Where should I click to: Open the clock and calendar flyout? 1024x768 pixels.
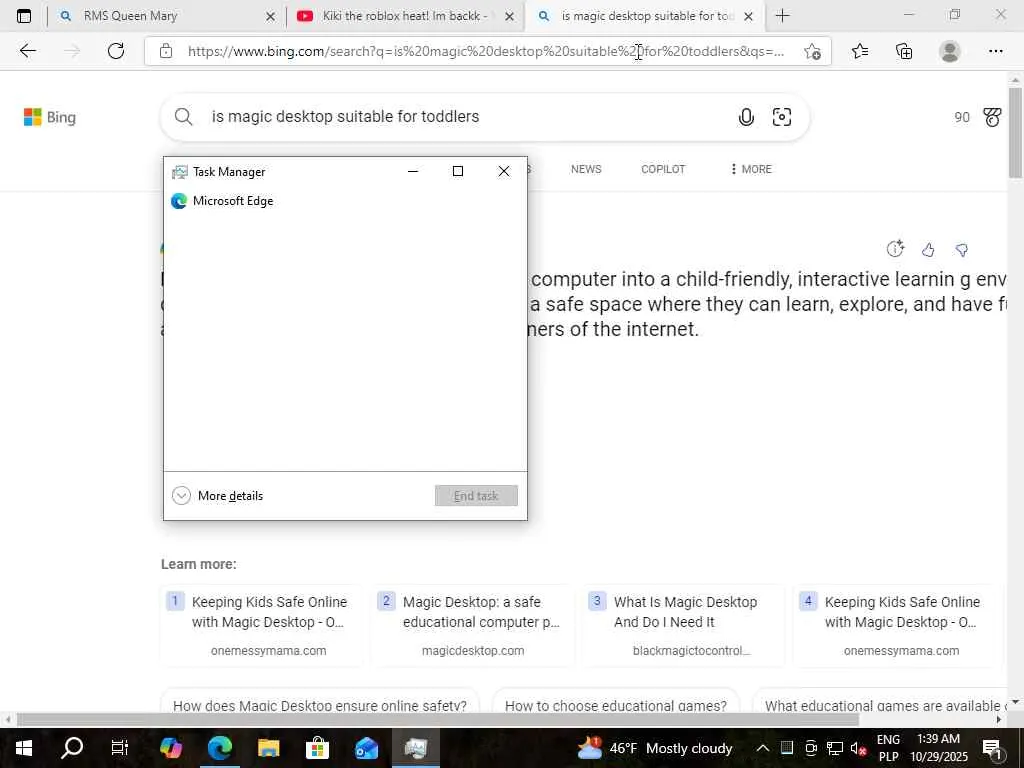click(x=938, y=748)
